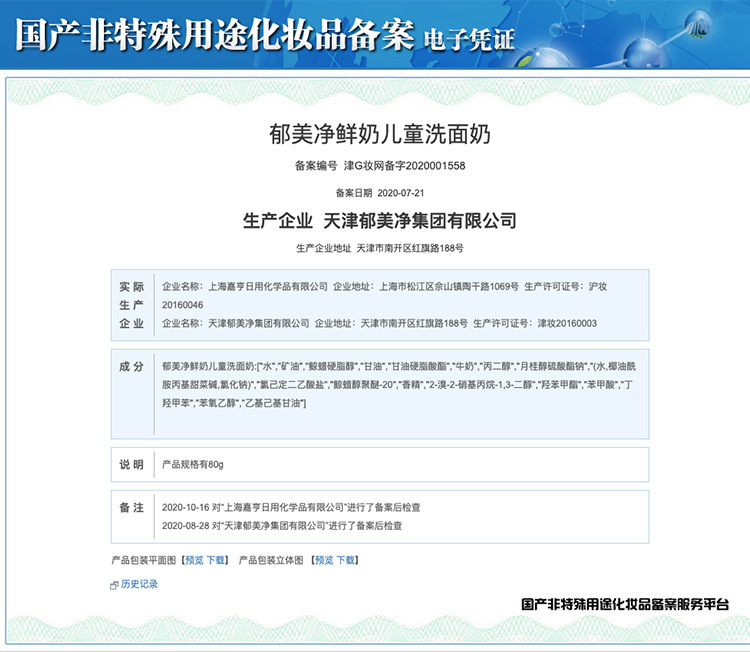
Task: Select the product title 郁美净鲜奶儿童洗面奶
Action: 379,134
